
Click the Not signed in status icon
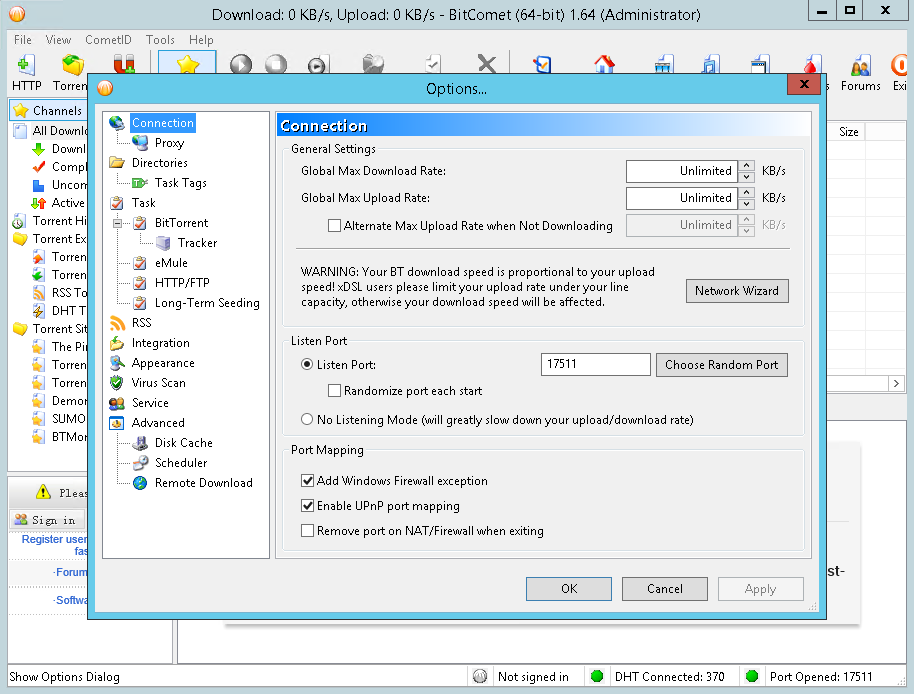[480, 676]
